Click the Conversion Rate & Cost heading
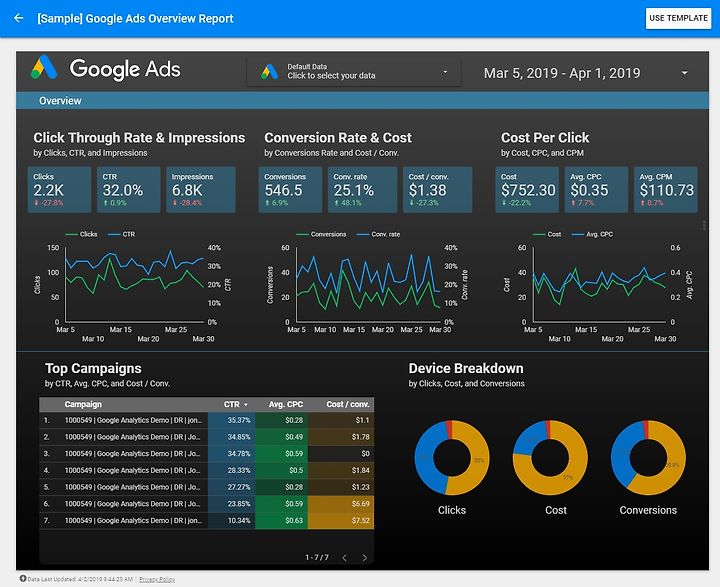 tap(338, 138)
